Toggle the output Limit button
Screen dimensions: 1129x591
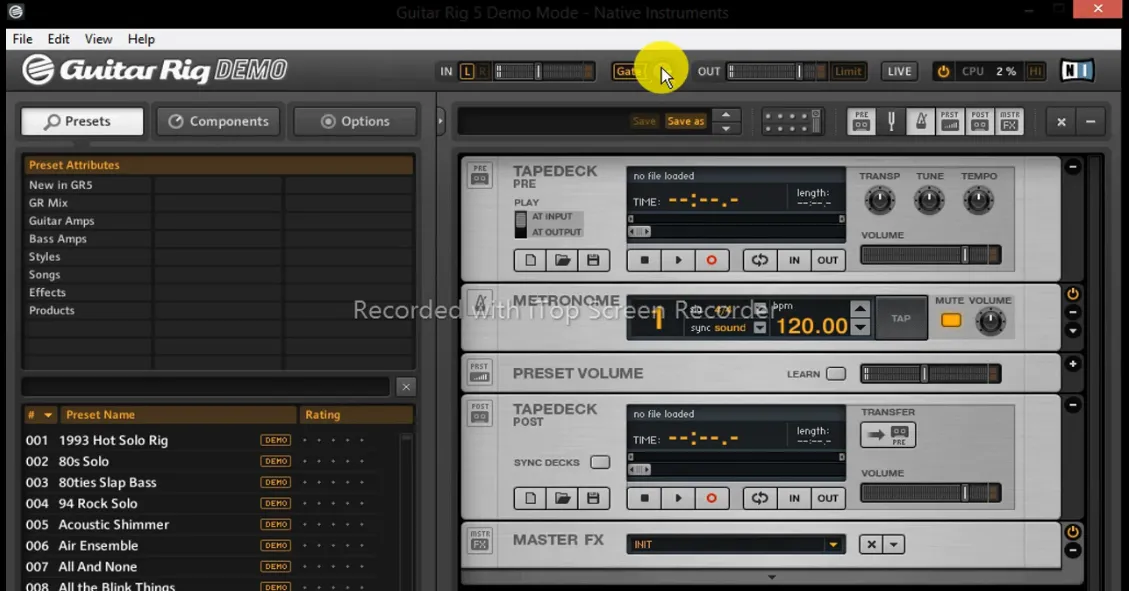pos(847,71)
